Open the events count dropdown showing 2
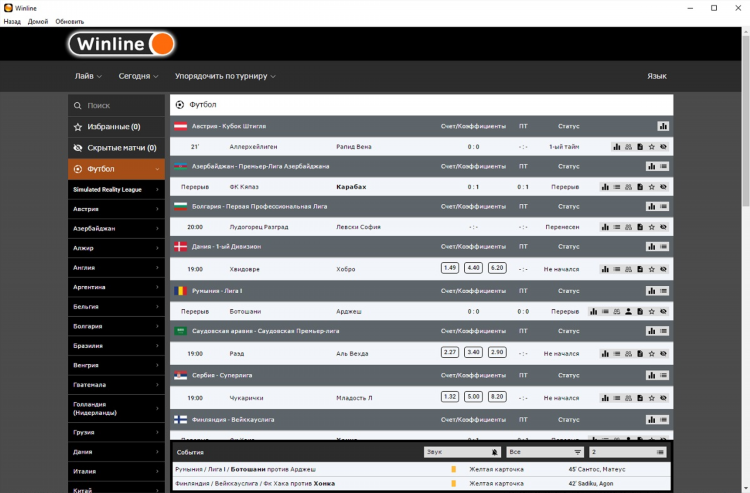 [628, 452]
